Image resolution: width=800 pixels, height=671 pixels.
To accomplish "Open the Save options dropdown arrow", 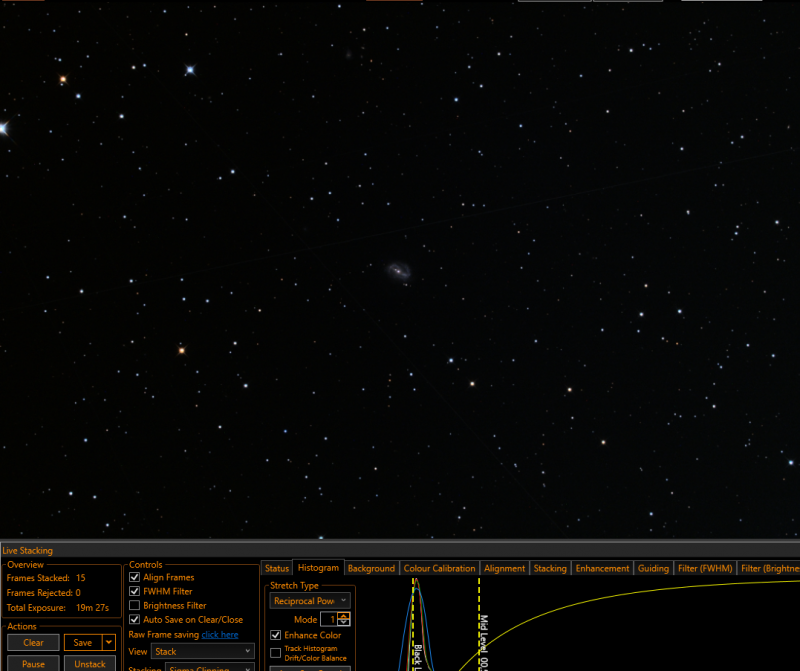I will (x=109, y=642).
